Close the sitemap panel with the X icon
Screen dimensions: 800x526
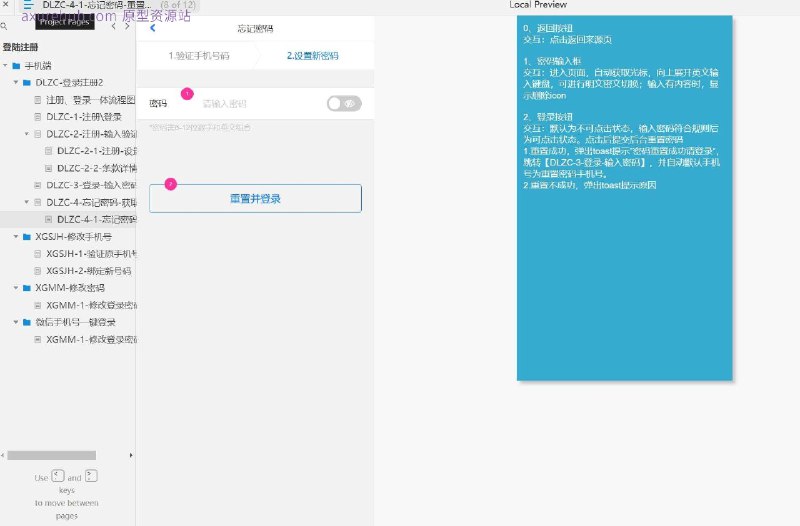pos(5,4)
